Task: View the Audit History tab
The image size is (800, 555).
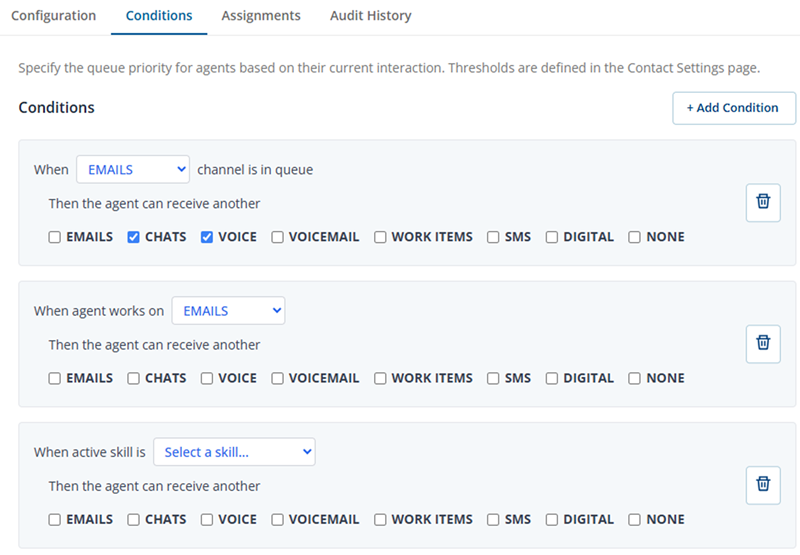Action: point(370,16)
